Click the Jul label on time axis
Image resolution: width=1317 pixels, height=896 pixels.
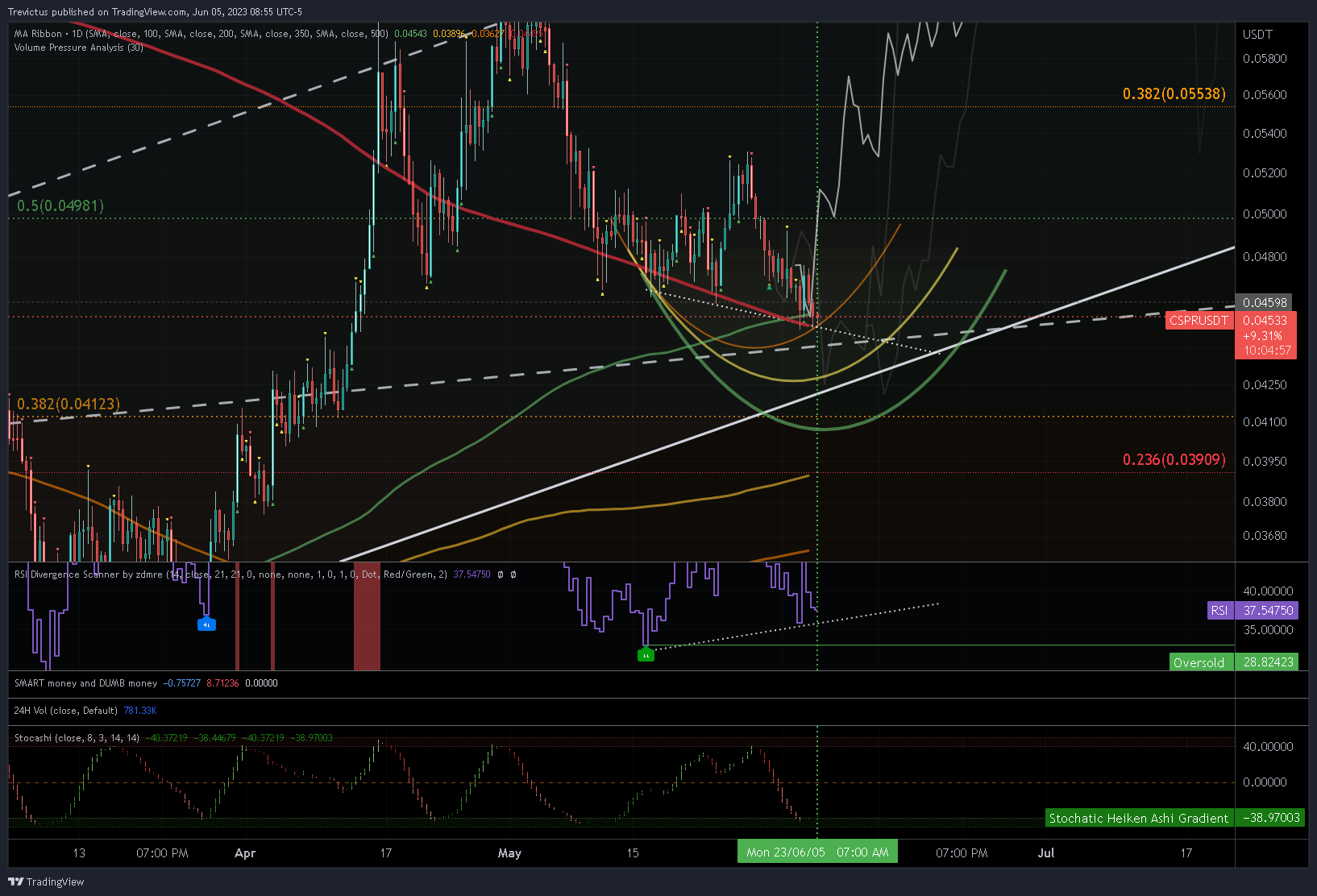pos(1046,852)
